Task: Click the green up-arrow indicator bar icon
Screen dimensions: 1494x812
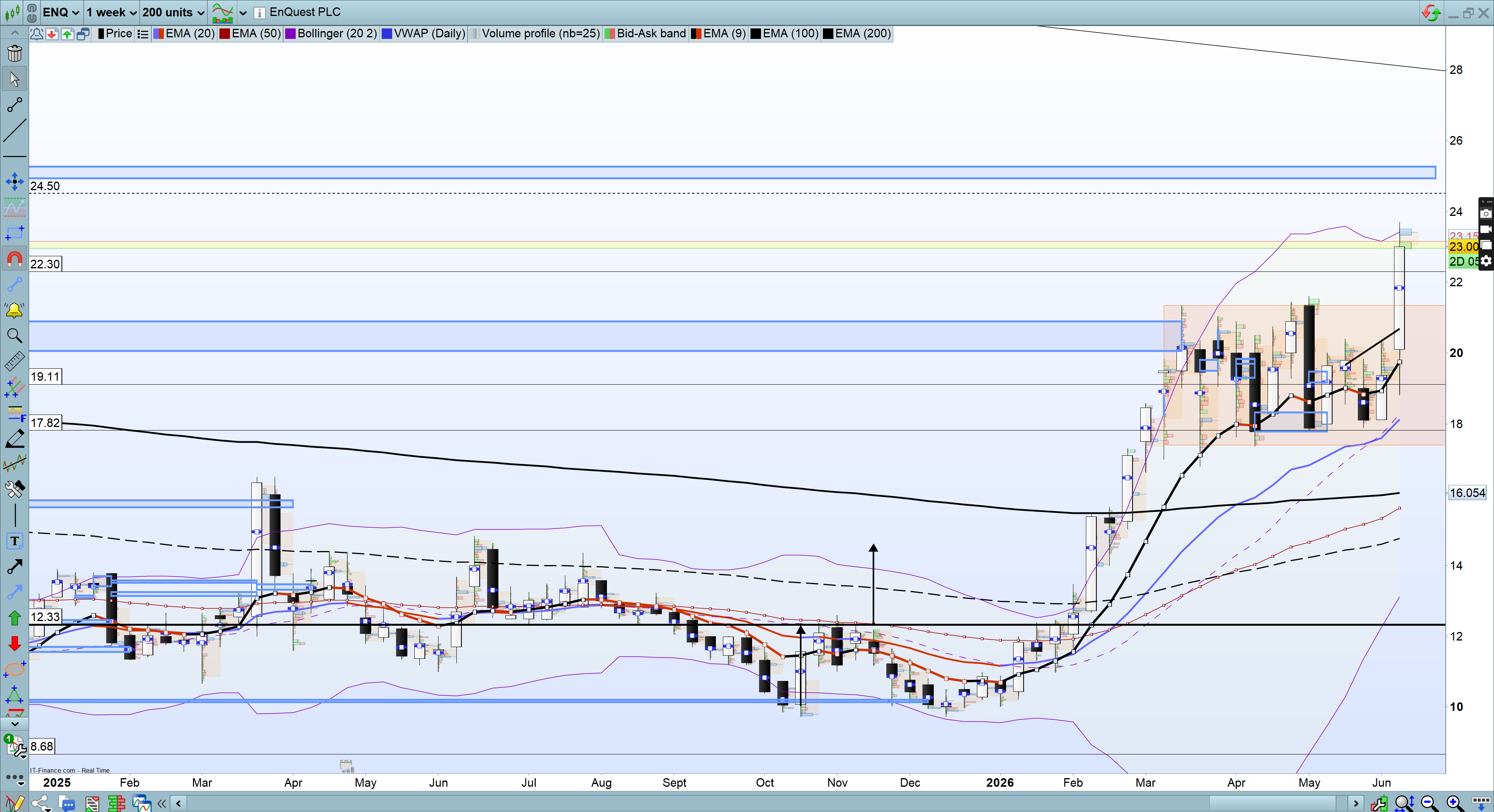Action: pyautogui.click(x=67, y=33)
